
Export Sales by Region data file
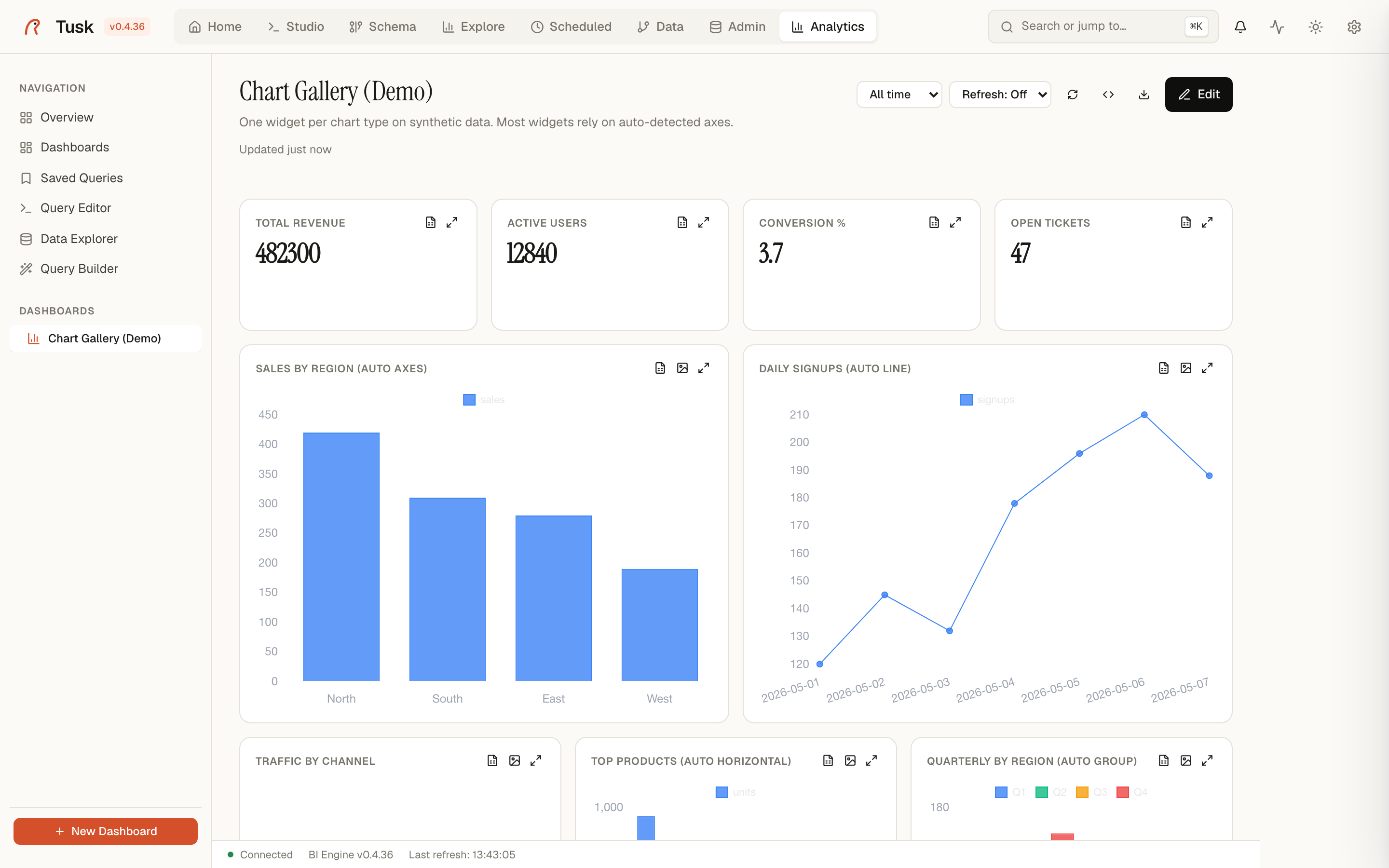[x=660, y=368]
